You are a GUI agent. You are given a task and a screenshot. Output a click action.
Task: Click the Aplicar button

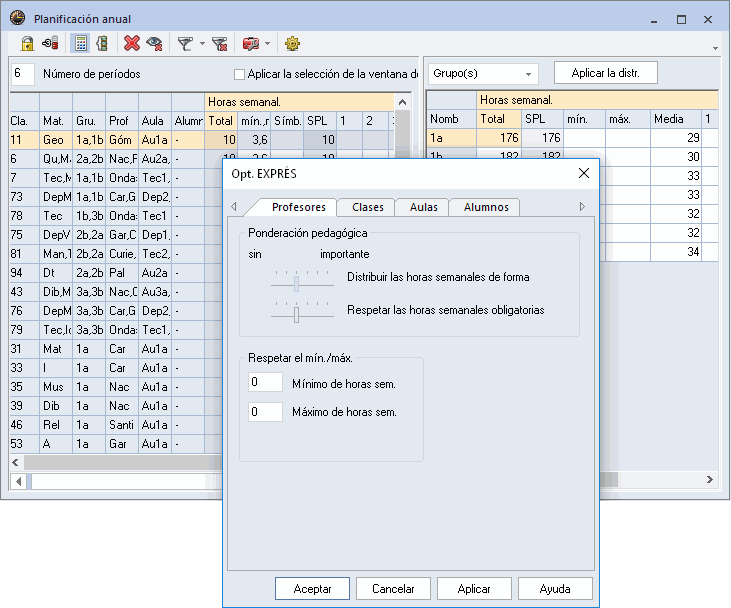474,588
